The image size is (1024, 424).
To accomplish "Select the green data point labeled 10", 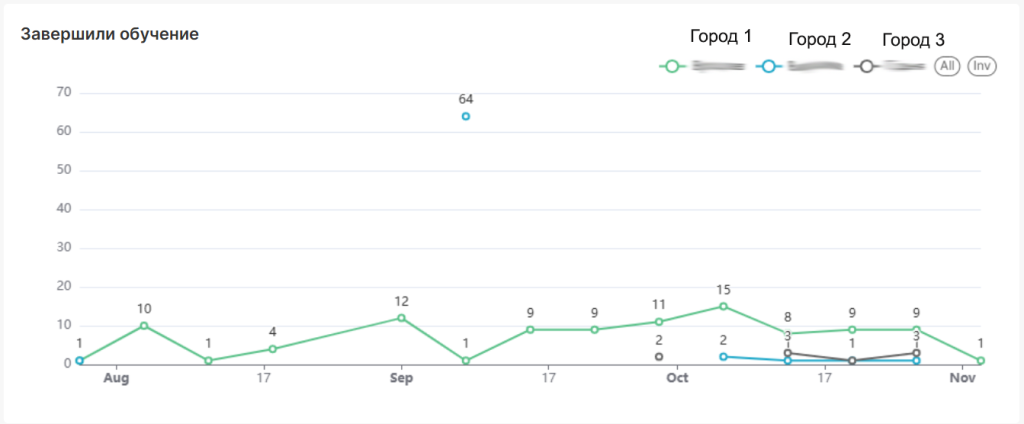I will coord(144,325).
